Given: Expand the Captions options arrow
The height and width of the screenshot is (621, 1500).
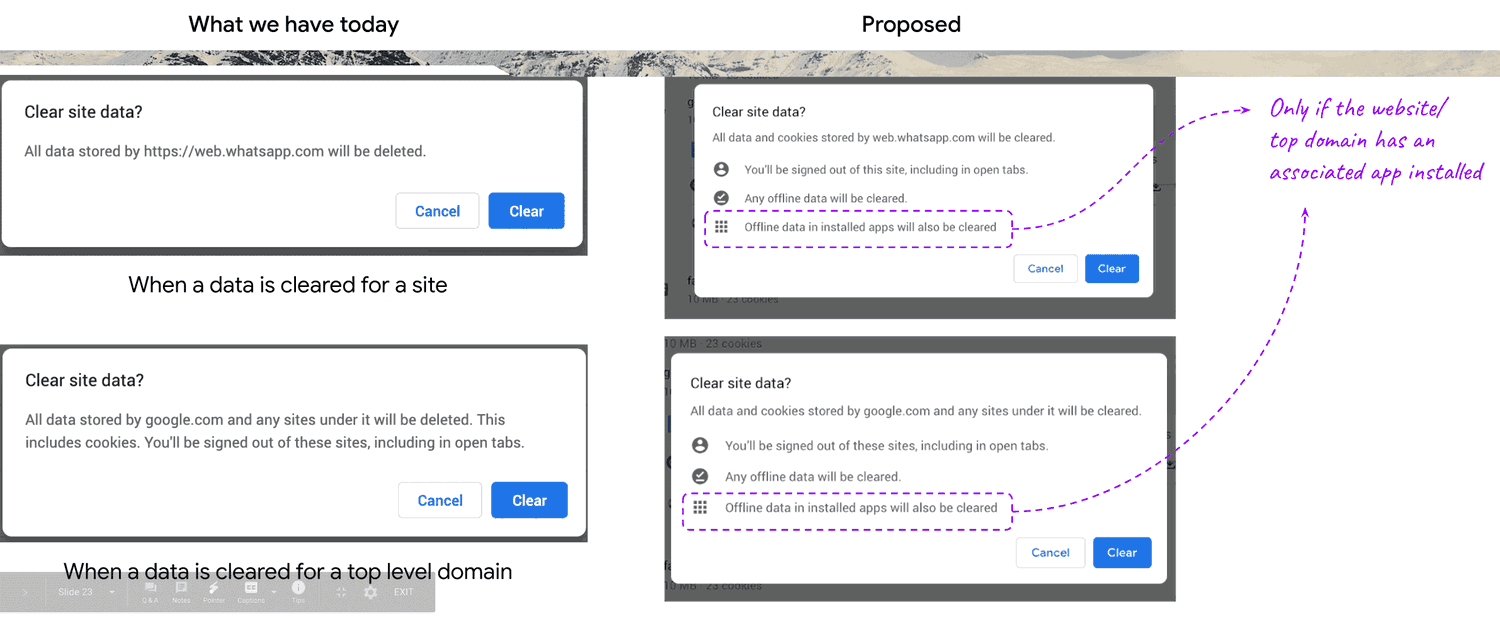Looking at the screenshot, I should (273, 592).
